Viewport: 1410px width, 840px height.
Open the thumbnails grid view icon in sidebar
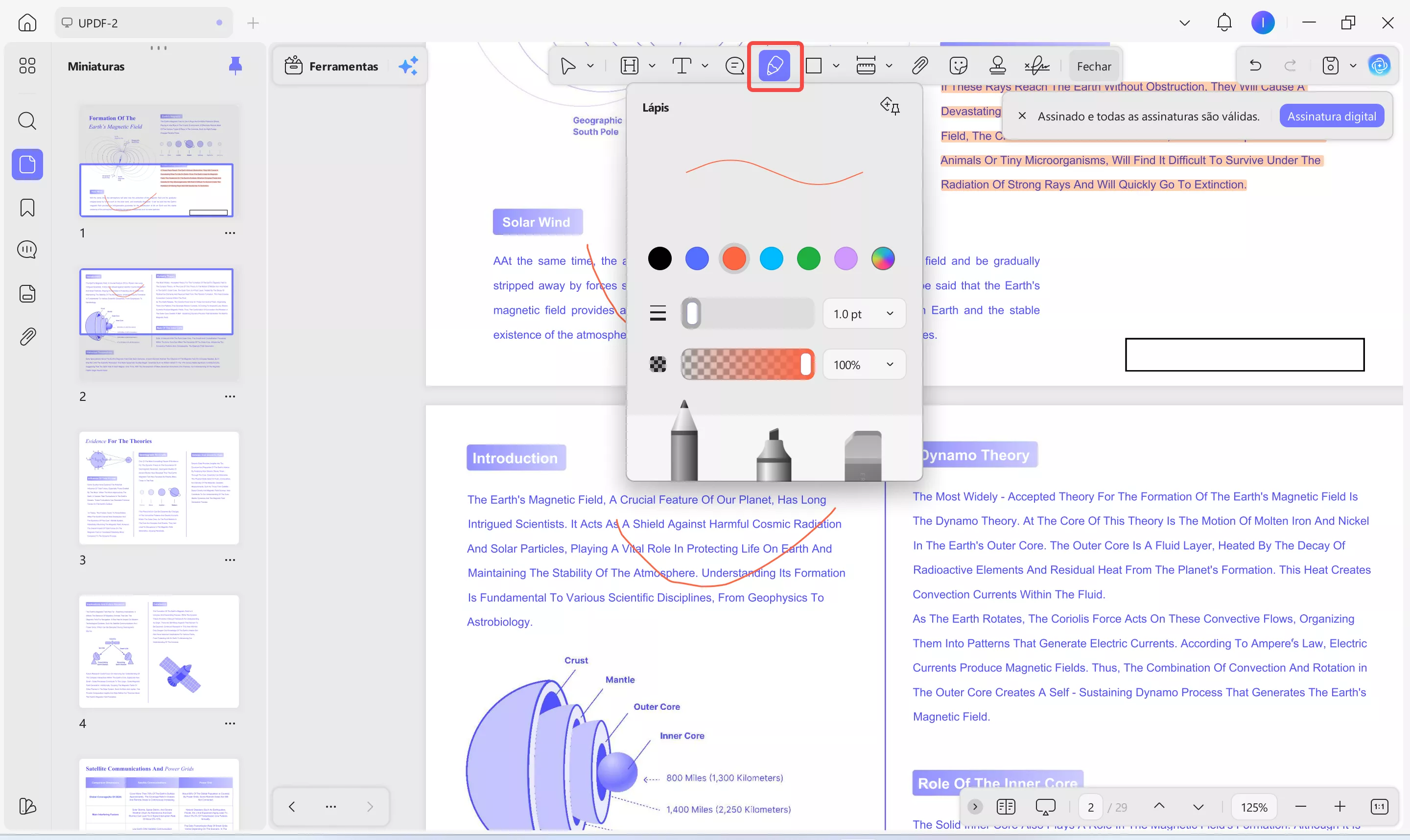pos(27,66)
